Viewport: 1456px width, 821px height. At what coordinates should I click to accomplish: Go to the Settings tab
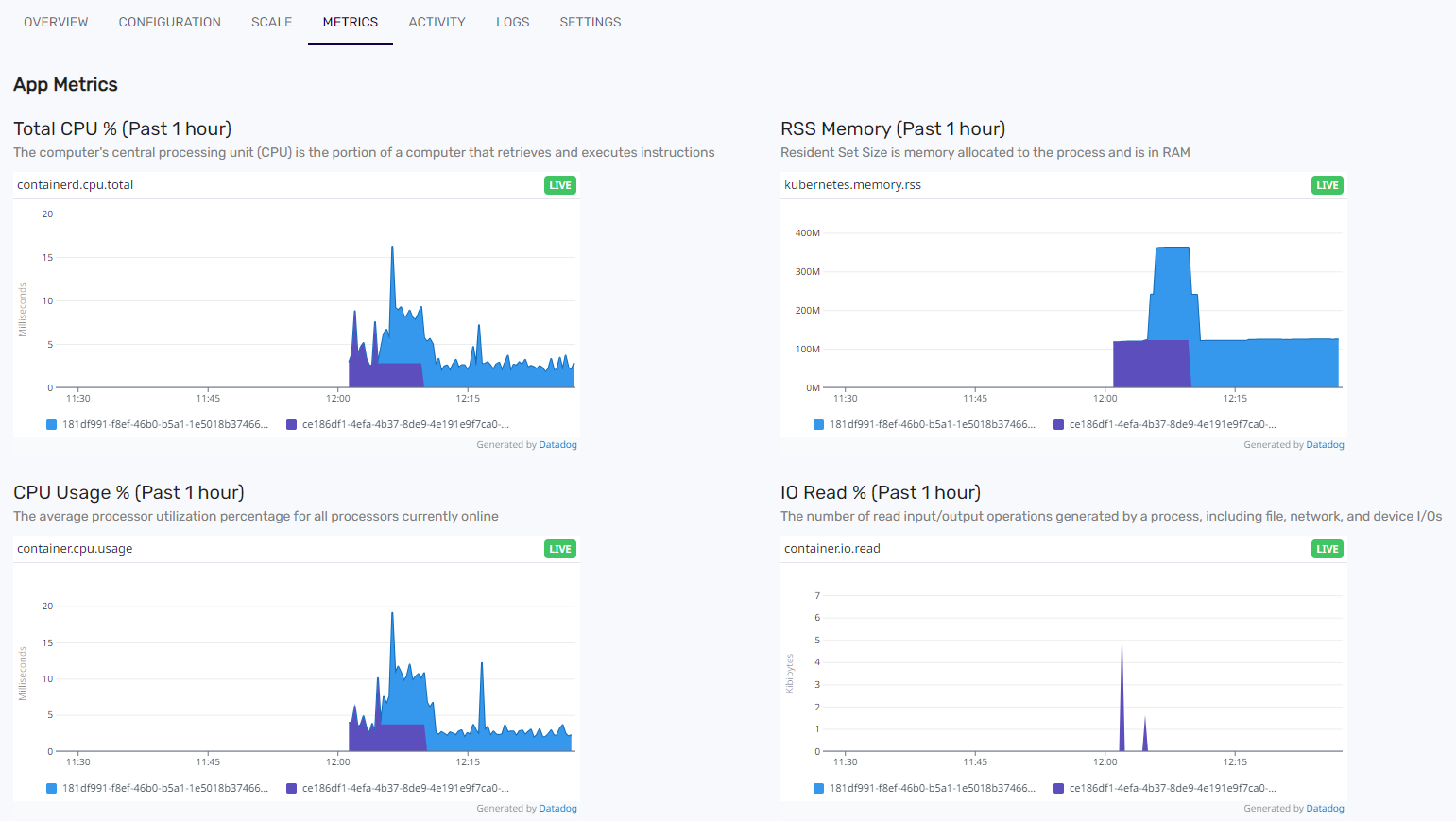[x=590, y=22]
